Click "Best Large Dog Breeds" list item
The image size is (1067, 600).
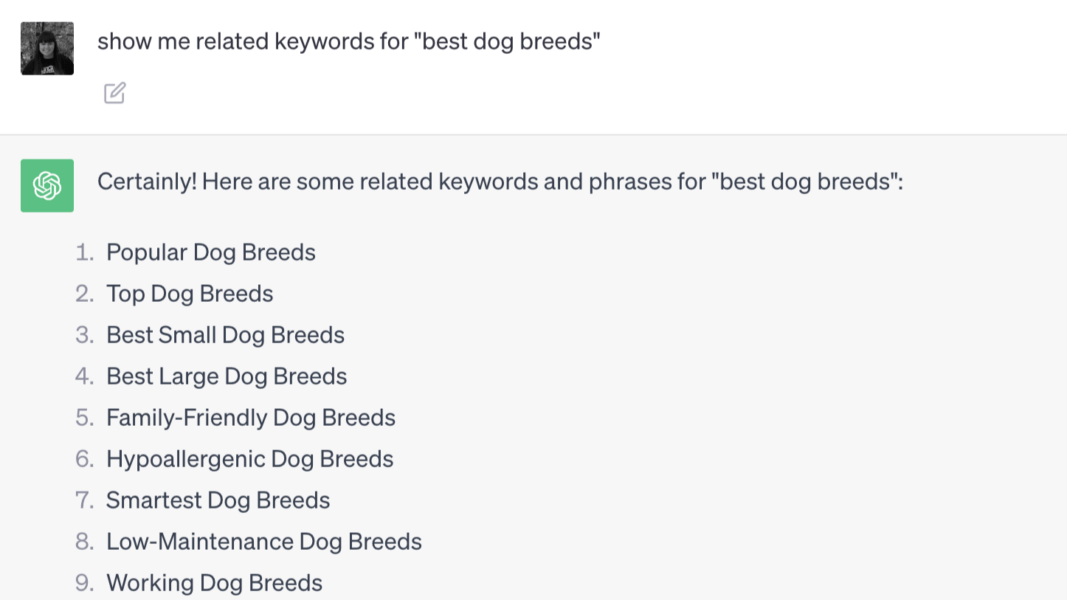coord(226,376)
